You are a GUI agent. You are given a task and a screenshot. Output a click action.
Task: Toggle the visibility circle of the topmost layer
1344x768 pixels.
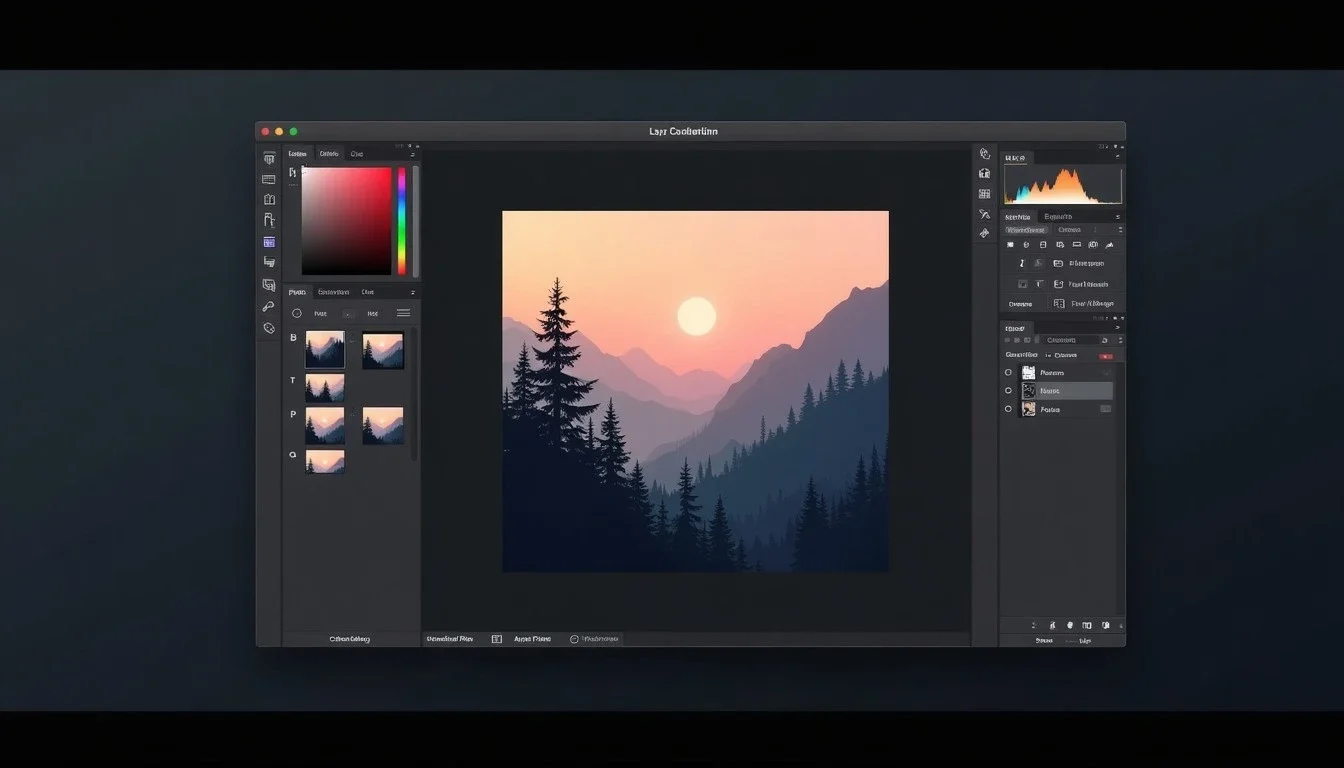[1008, 372]
